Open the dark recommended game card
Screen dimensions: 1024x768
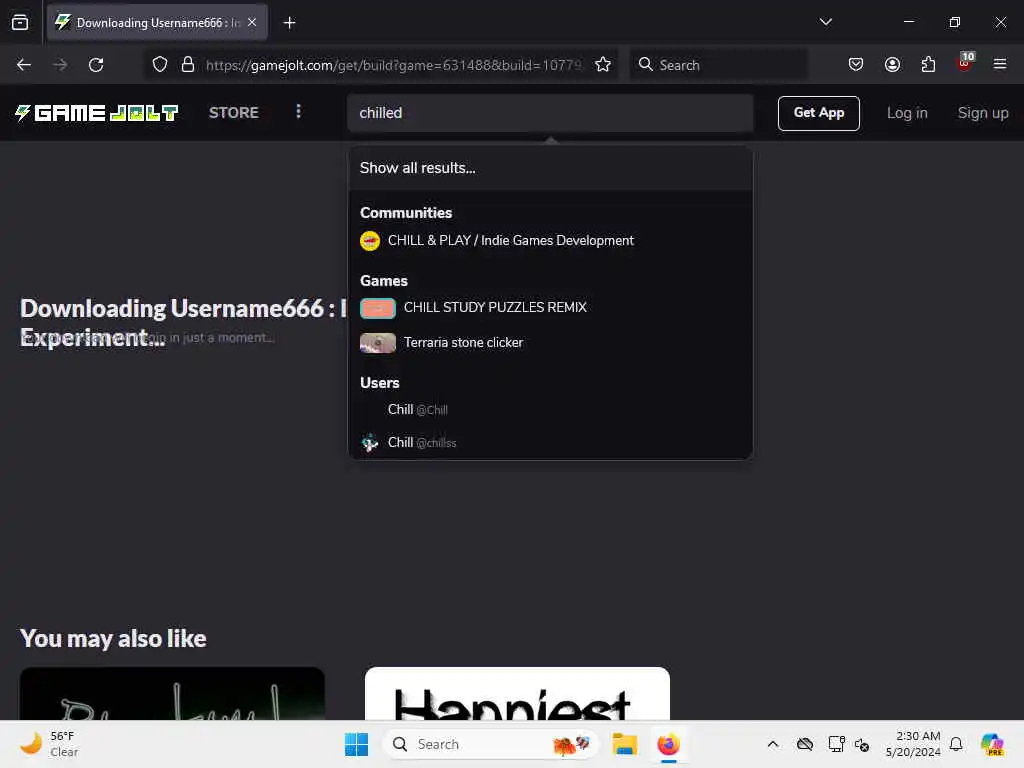click(x=172, y=694)
